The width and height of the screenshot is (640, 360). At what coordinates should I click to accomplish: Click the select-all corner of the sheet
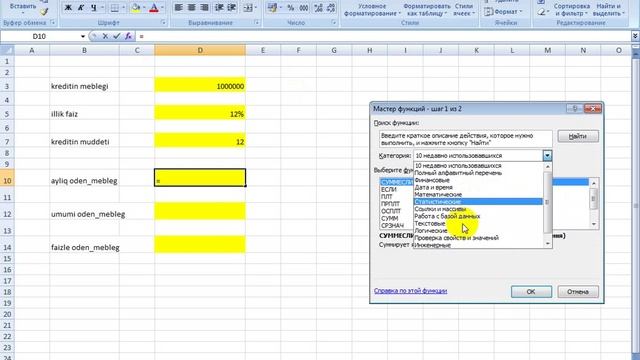point(7,50)
